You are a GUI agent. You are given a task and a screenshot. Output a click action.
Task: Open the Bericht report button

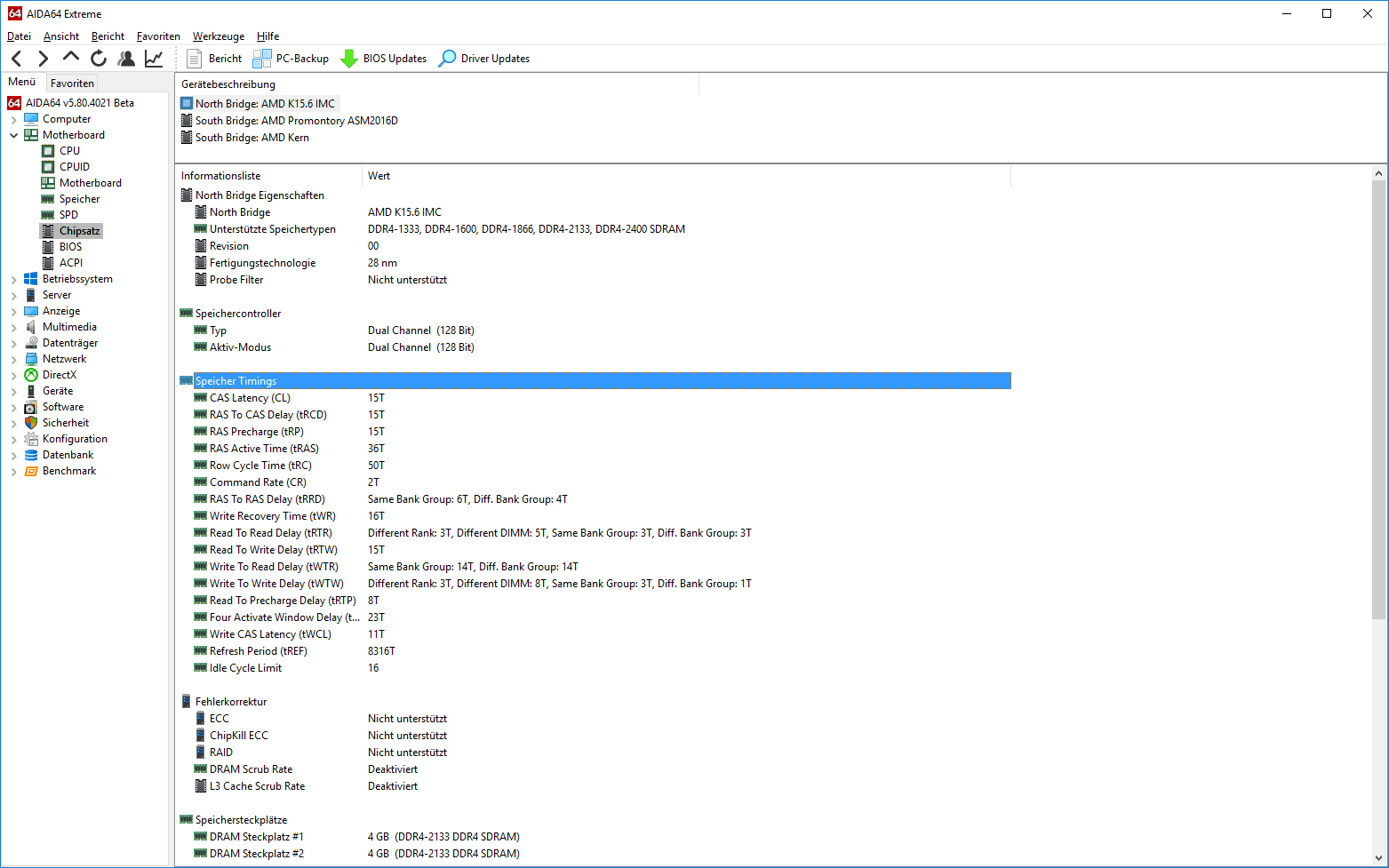click(214, 59)
